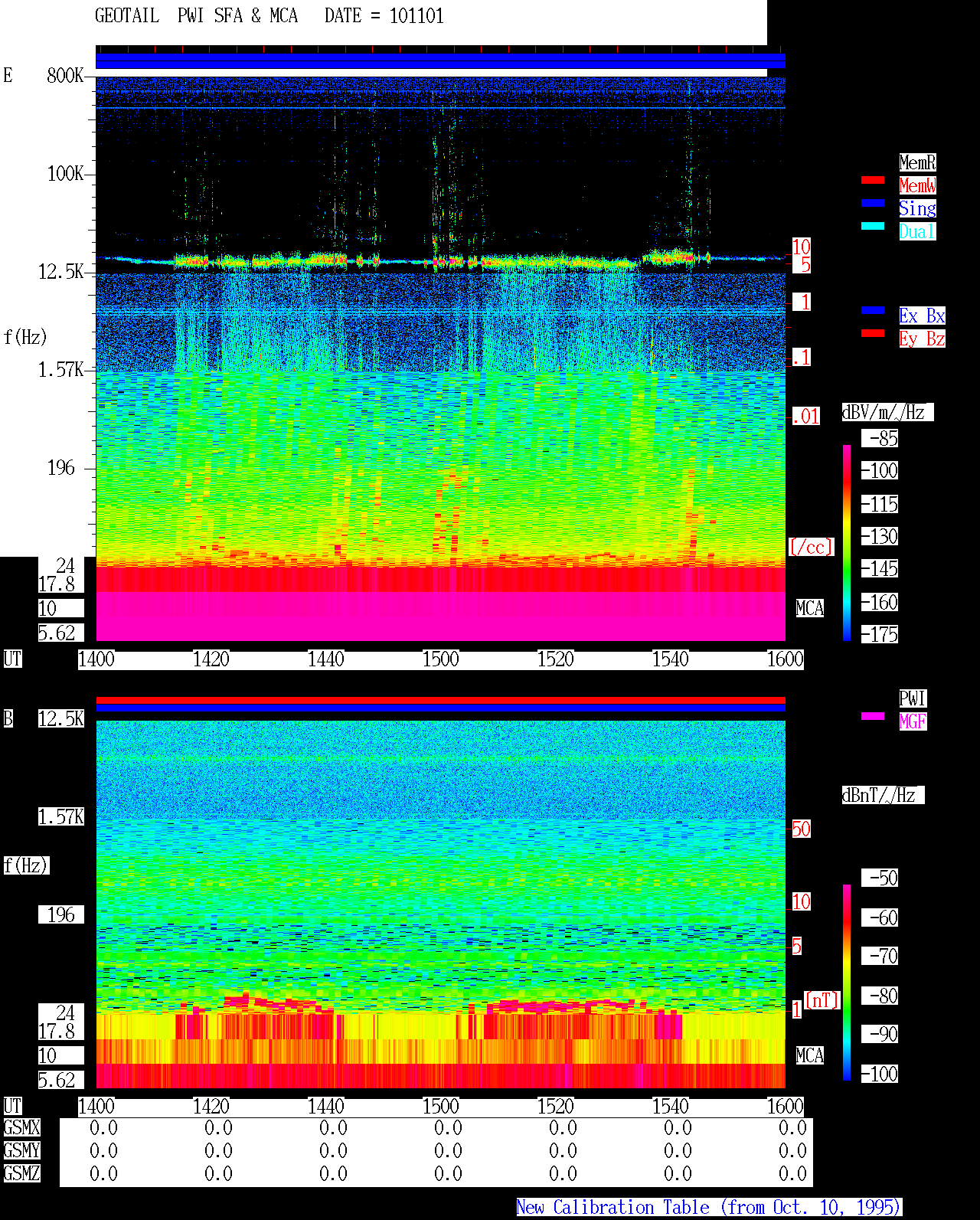
Task: Click the -145 colorbar value
Action: click(x=880, y=568)
